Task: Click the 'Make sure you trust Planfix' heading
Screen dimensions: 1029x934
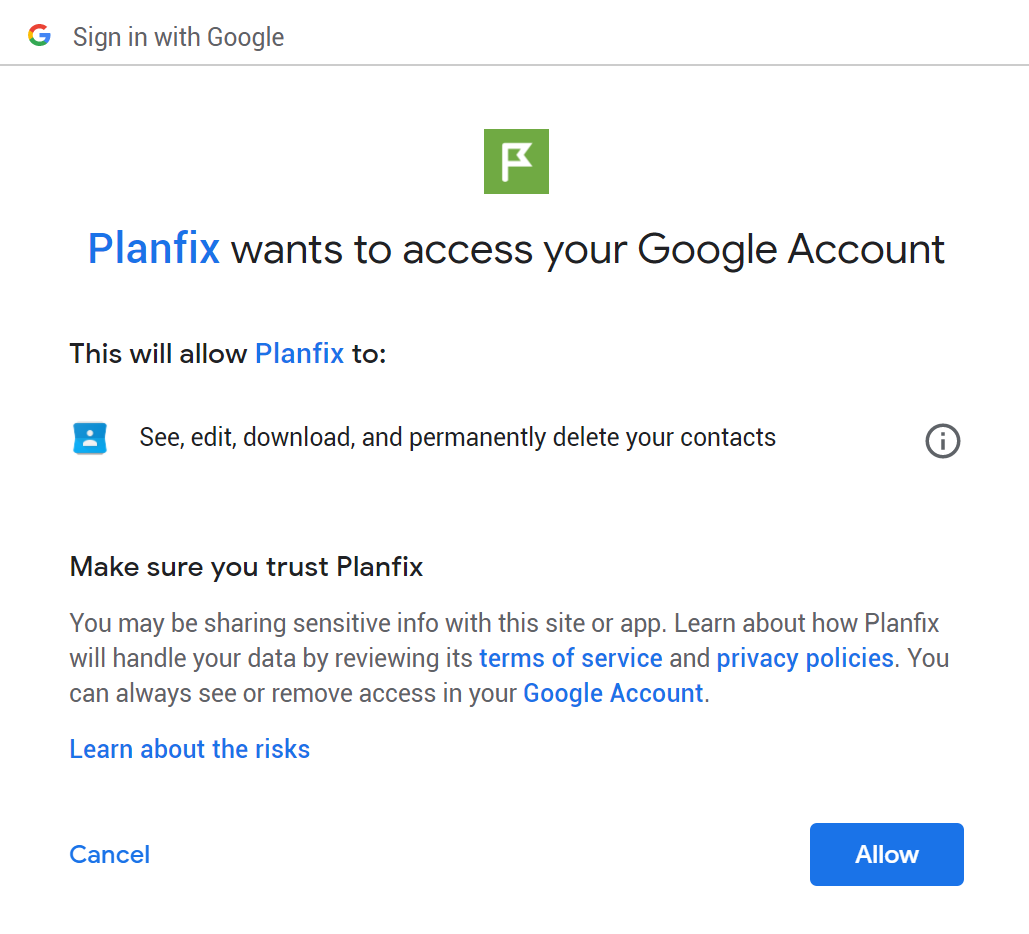Action: pos(246,567)
